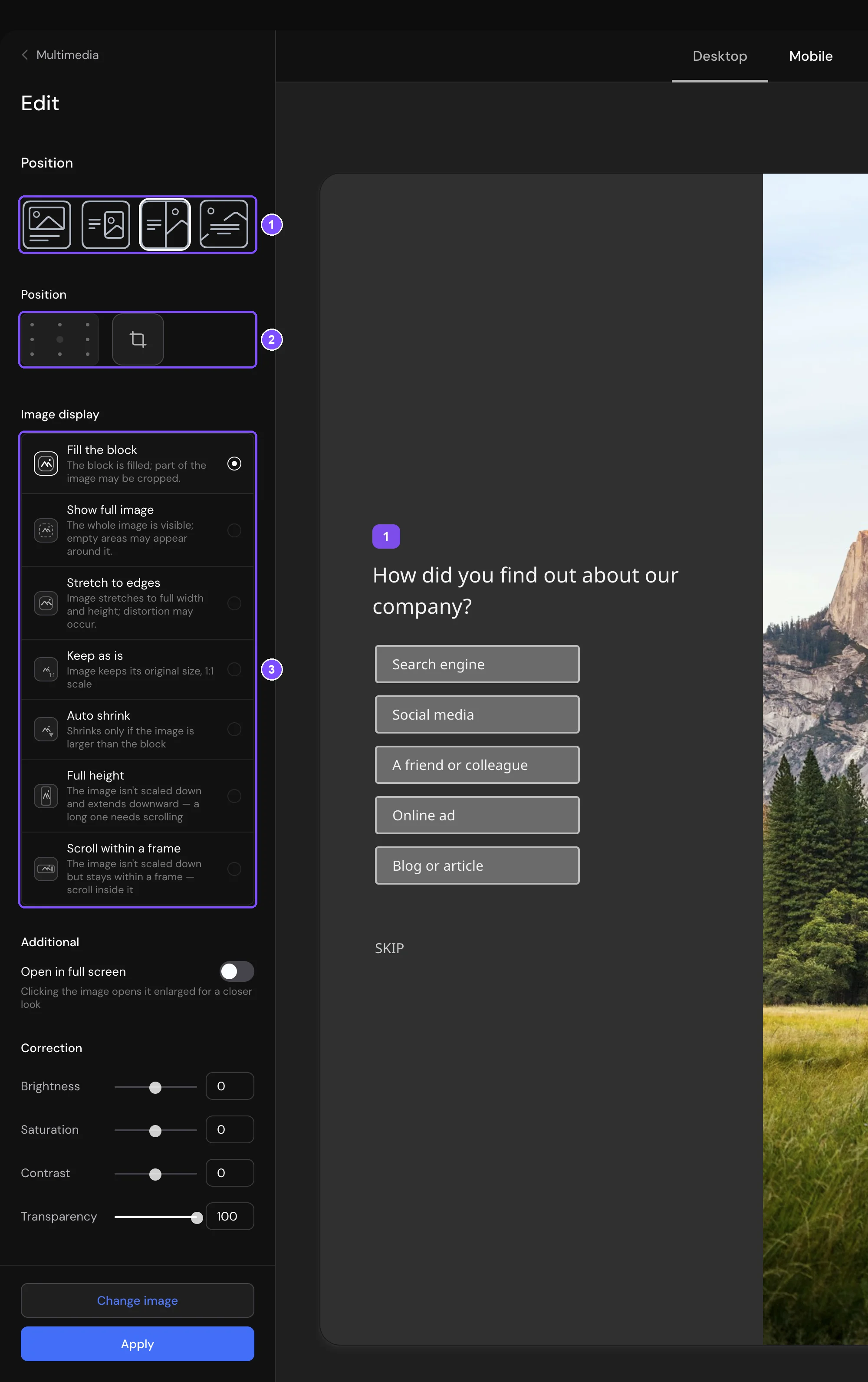Click the Scroll within a frame icon
Screen dimensions: 868x1382
(46, 869)
